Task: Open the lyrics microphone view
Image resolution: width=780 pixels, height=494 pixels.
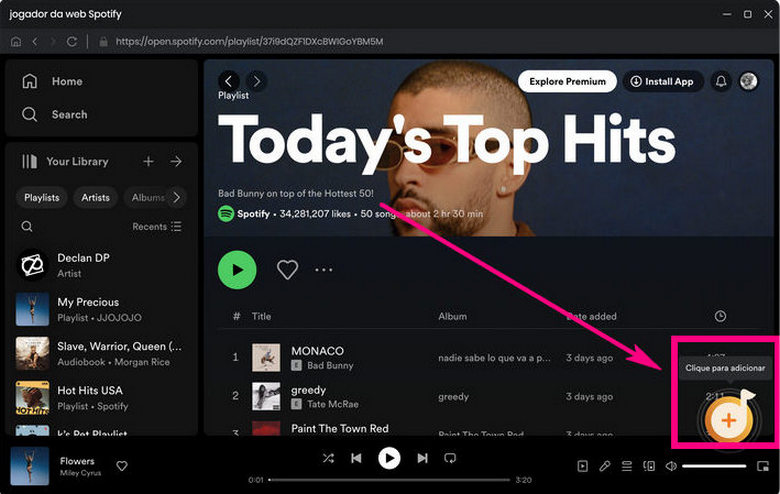Action: coord(604,466)
